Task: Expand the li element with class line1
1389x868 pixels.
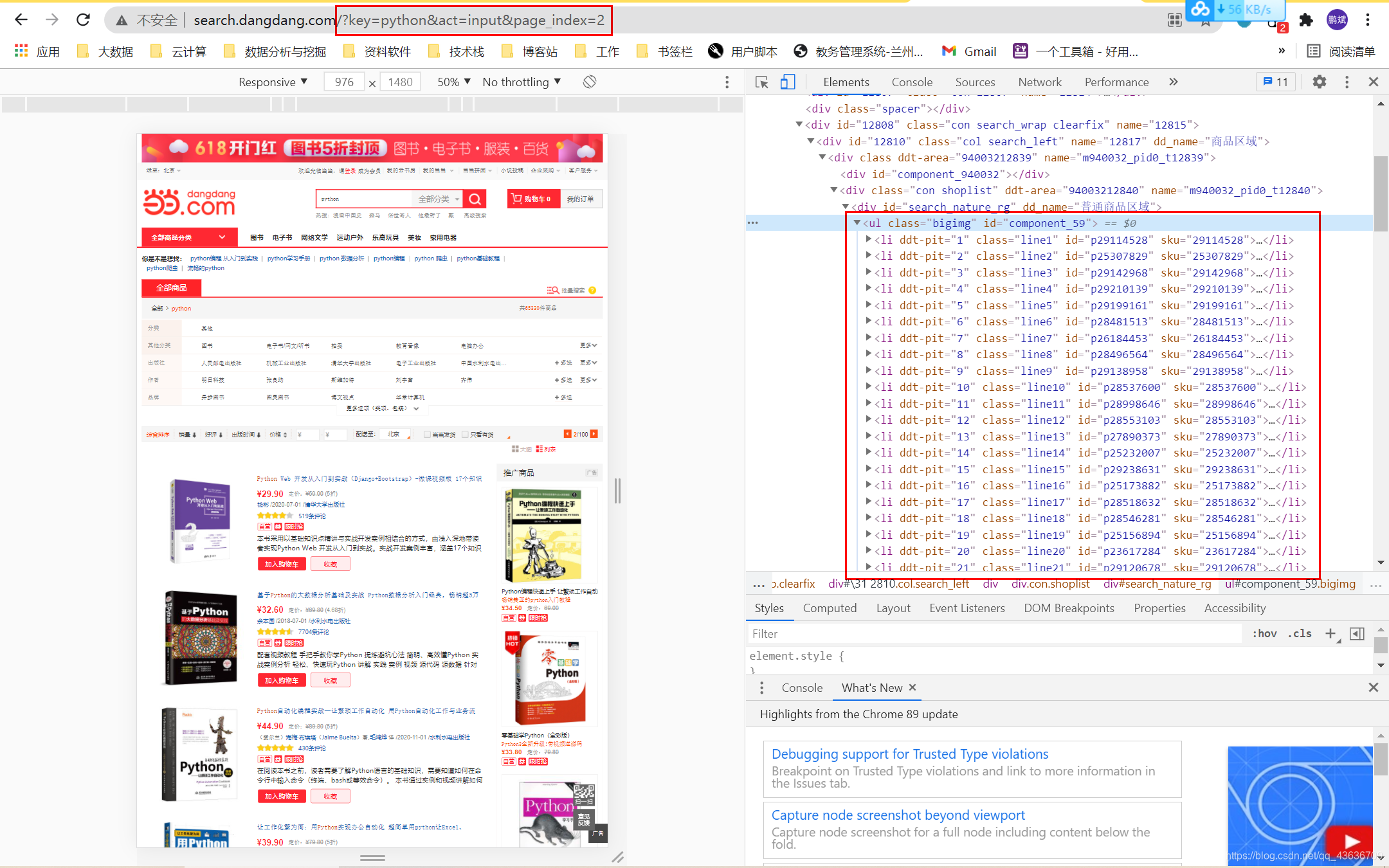Action: coord(869,239)
